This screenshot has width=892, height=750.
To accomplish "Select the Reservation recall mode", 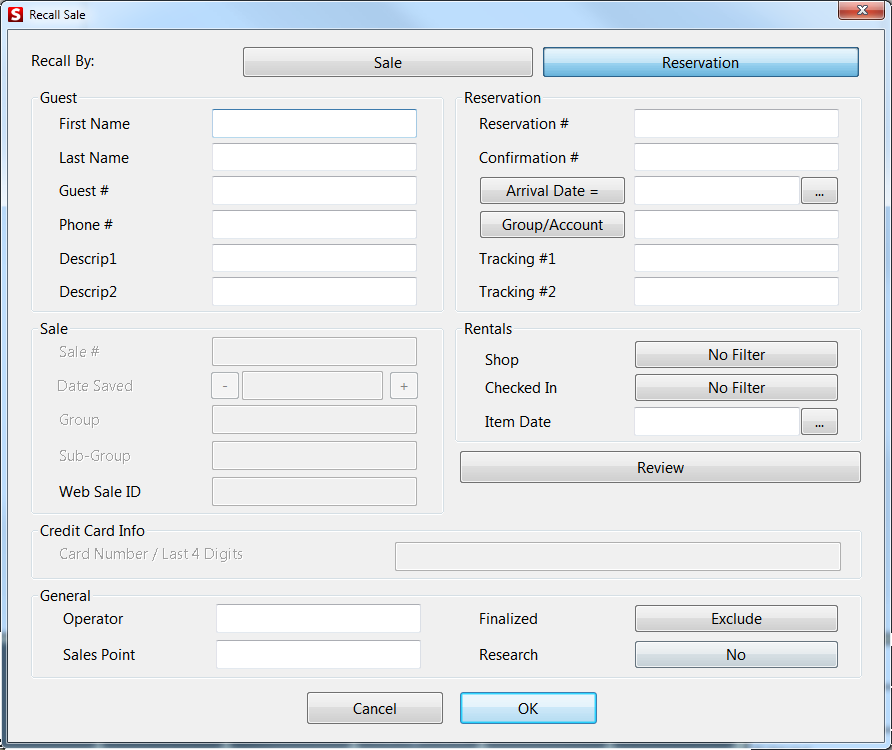I will click(700, 62).
